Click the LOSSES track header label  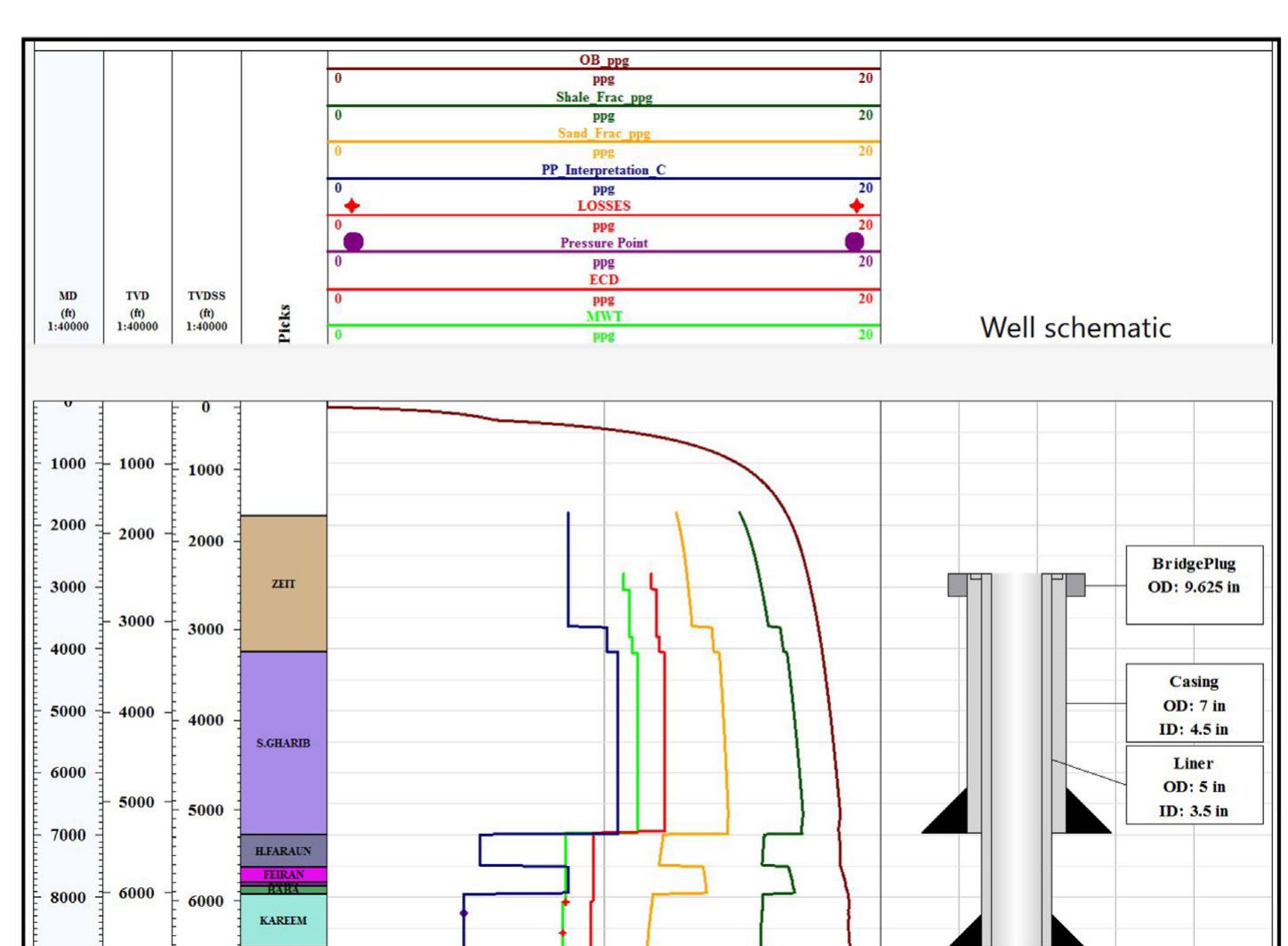pyautogui.click(x=604, y=206)
